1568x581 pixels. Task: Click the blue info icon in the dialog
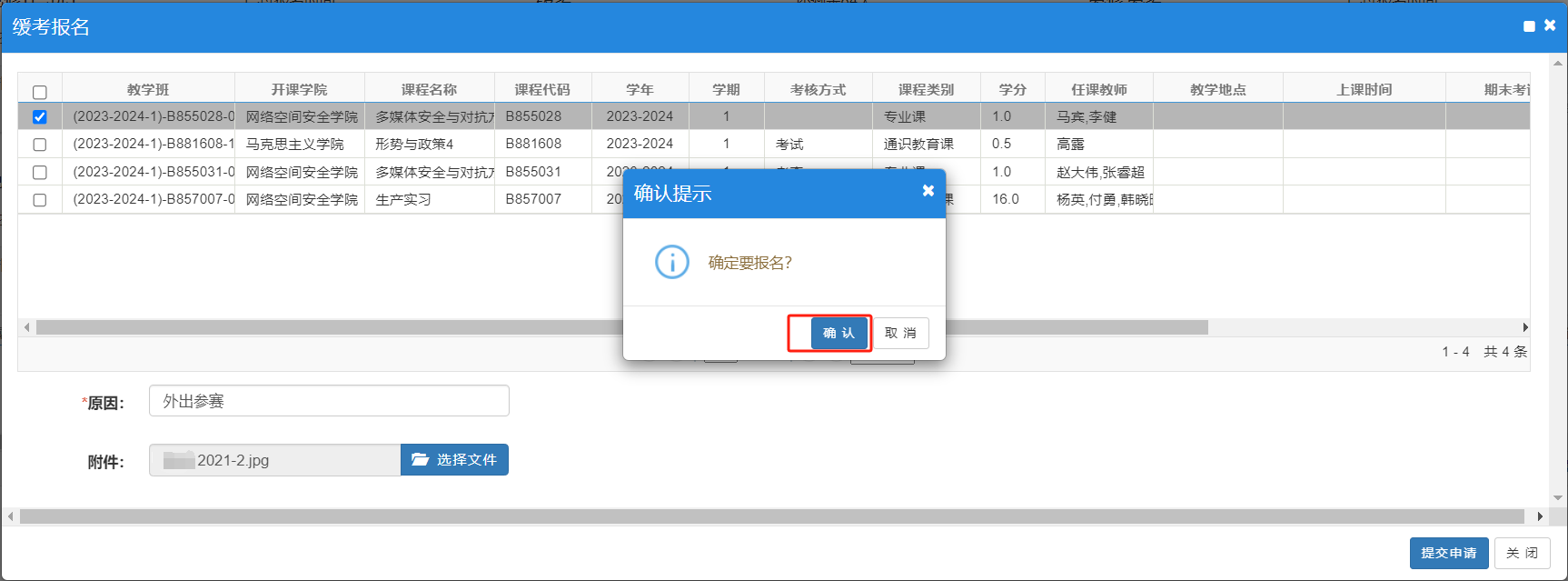pyautogui.click(x=672, y=262)
